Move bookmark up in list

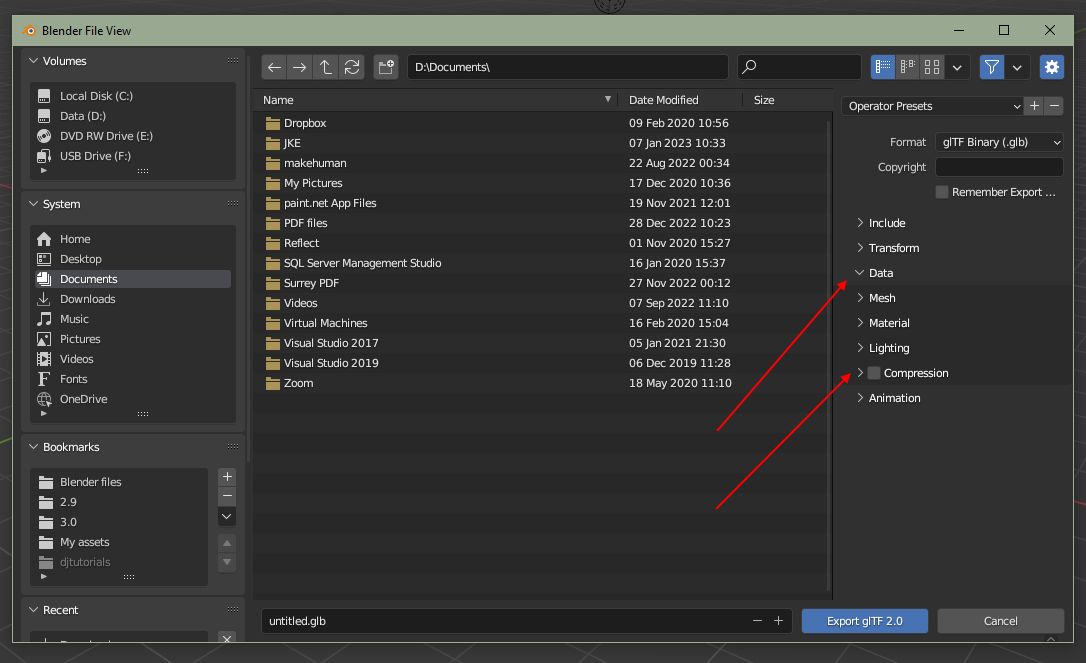click(226, 542)
